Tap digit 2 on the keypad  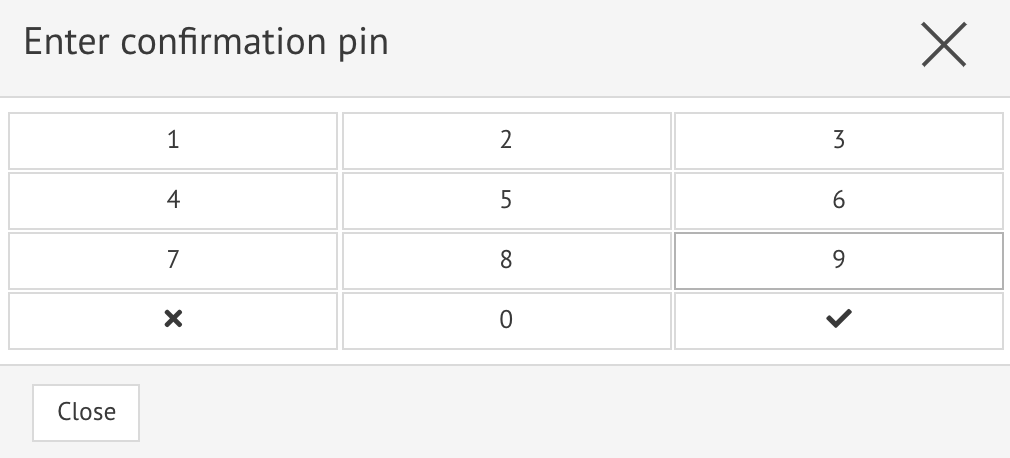coord(506,140)
